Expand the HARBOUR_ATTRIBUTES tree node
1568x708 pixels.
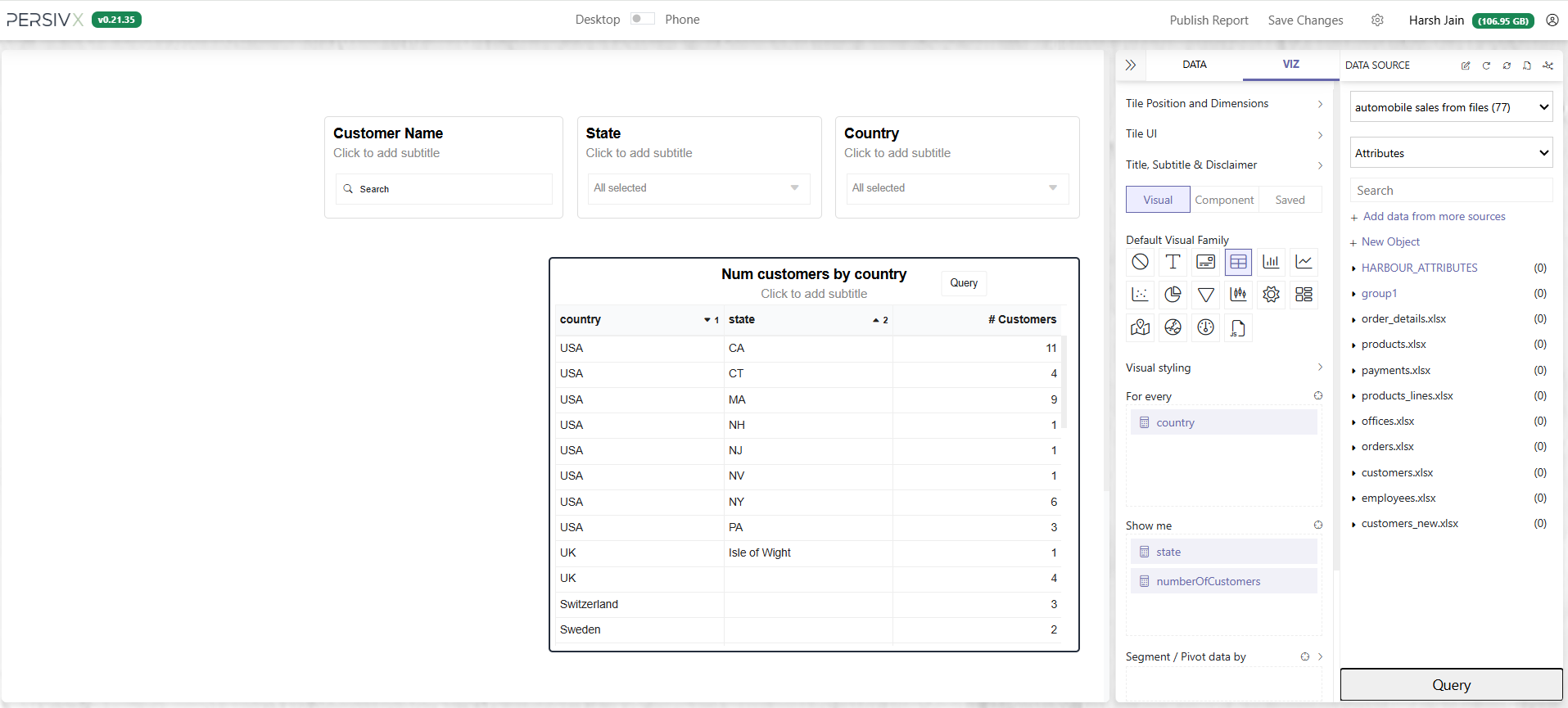(1353, 268)
